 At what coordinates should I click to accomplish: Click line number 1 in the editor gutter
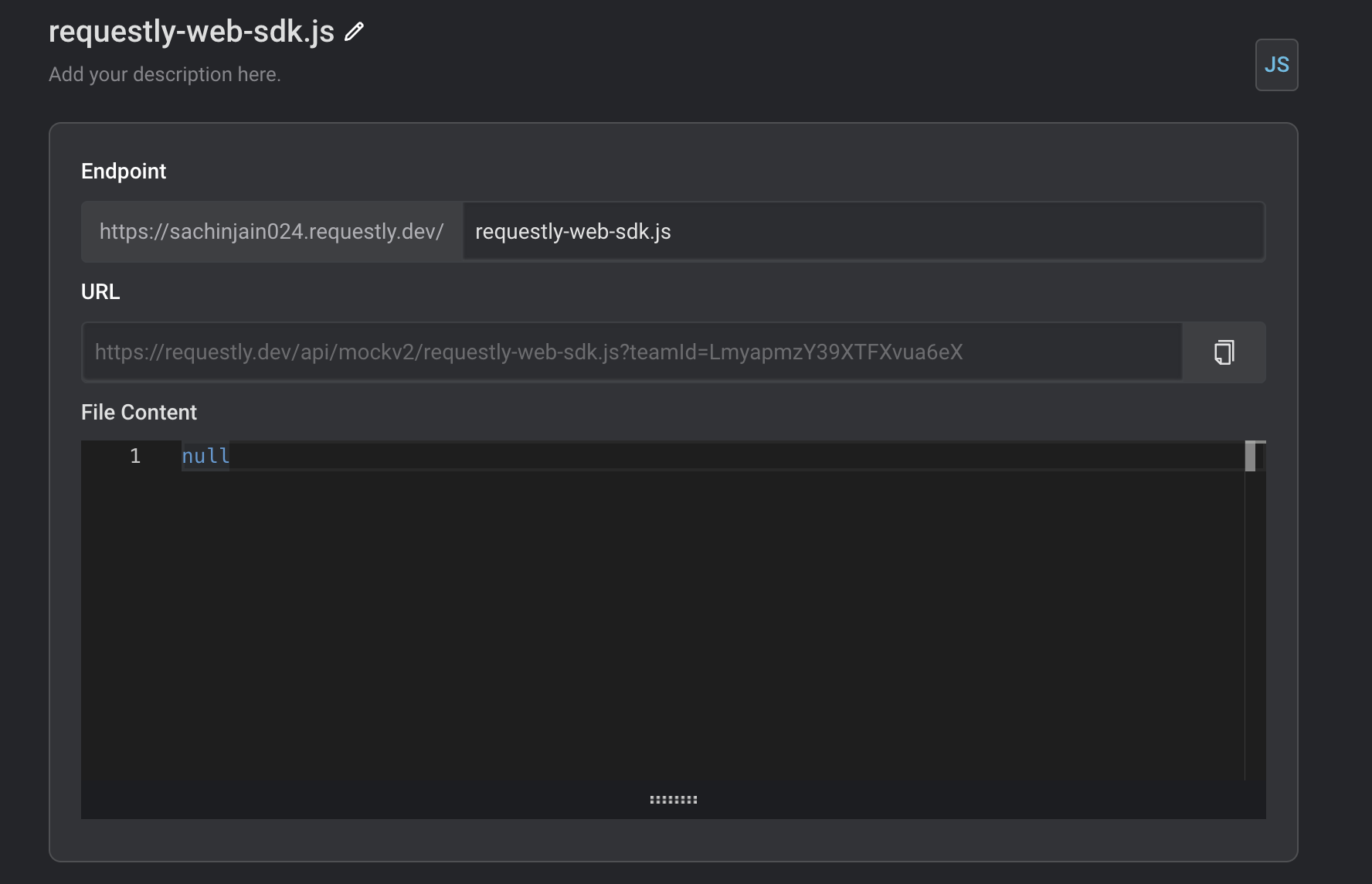(135, 456)
